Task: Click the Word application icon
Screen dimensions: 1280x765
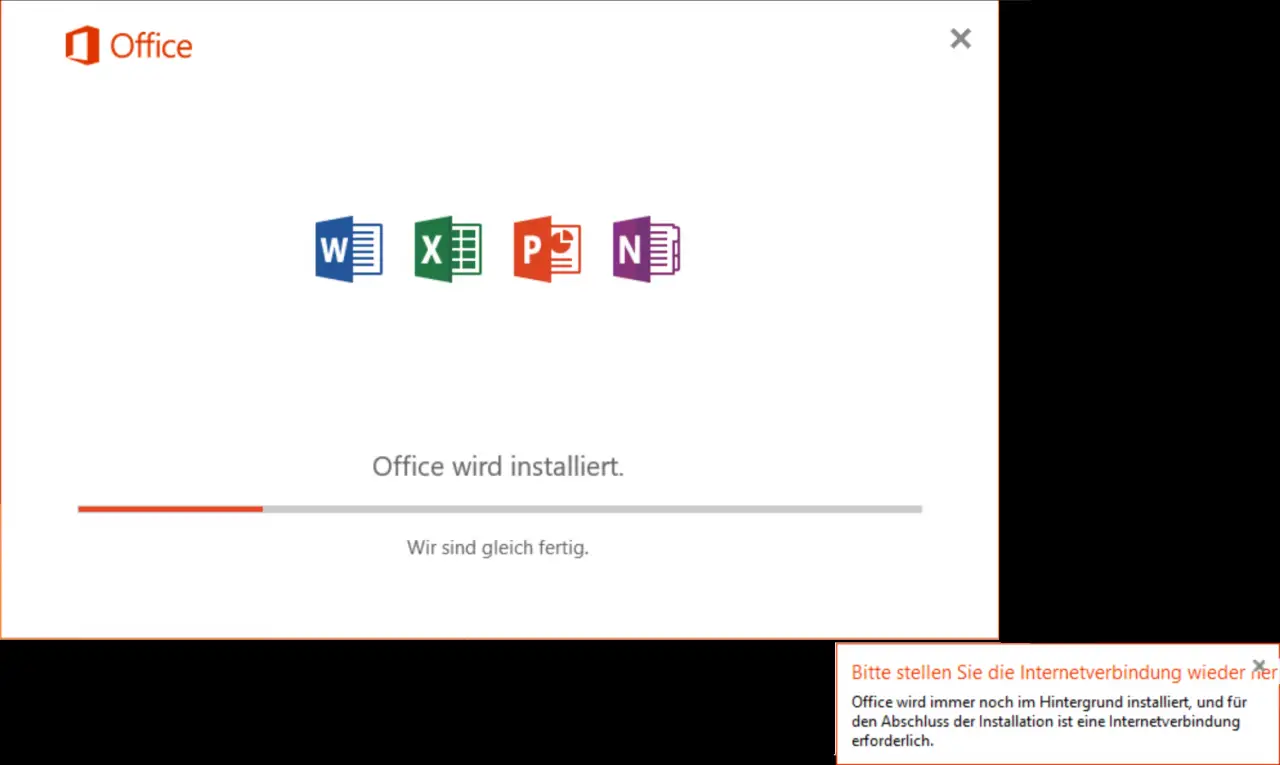Action: [349, 248]
